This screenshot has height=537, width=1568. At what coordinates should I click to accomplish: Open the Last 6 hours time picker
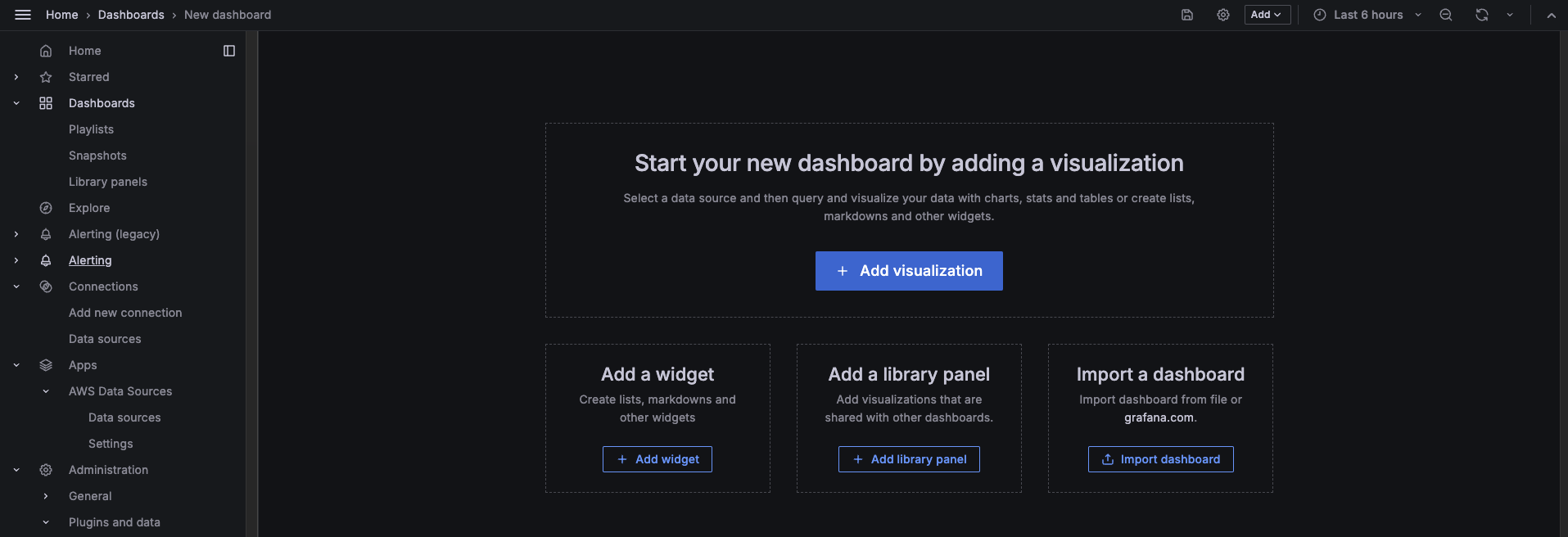tap(1368, 15)
